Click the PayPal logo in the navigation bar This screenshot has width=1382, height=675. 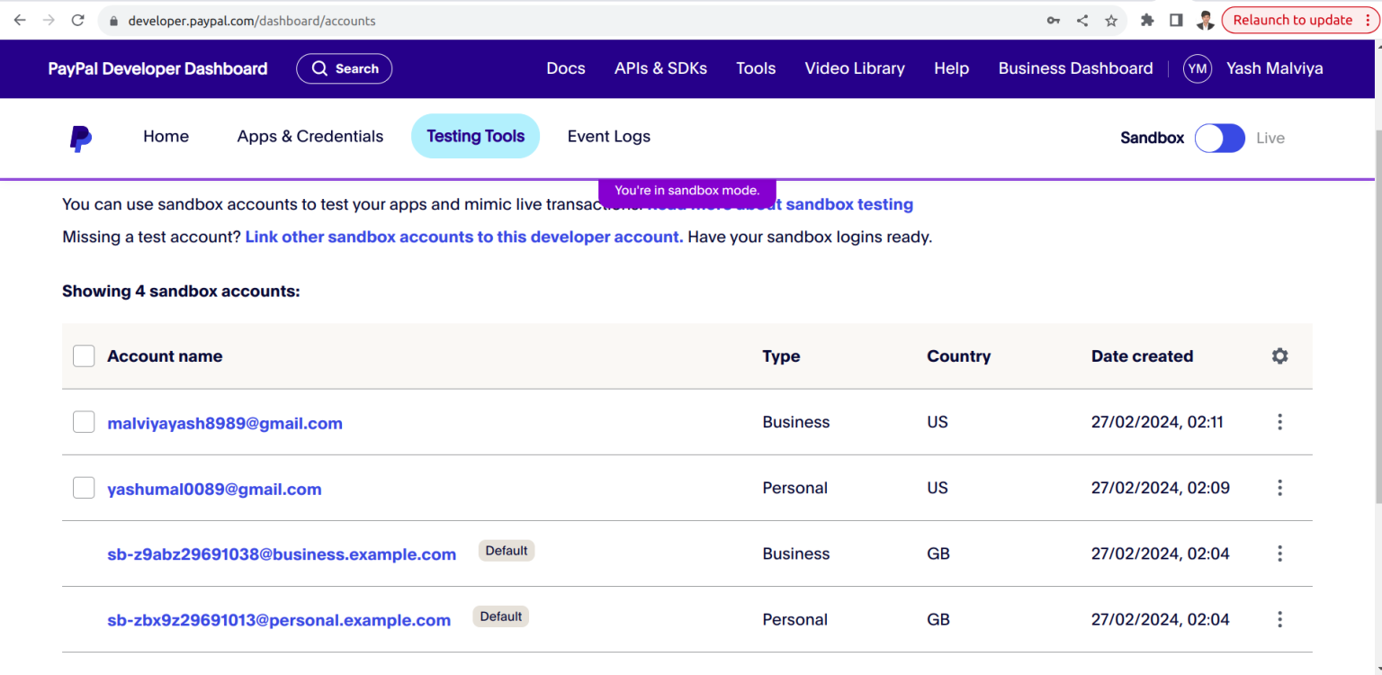(80, 137)
